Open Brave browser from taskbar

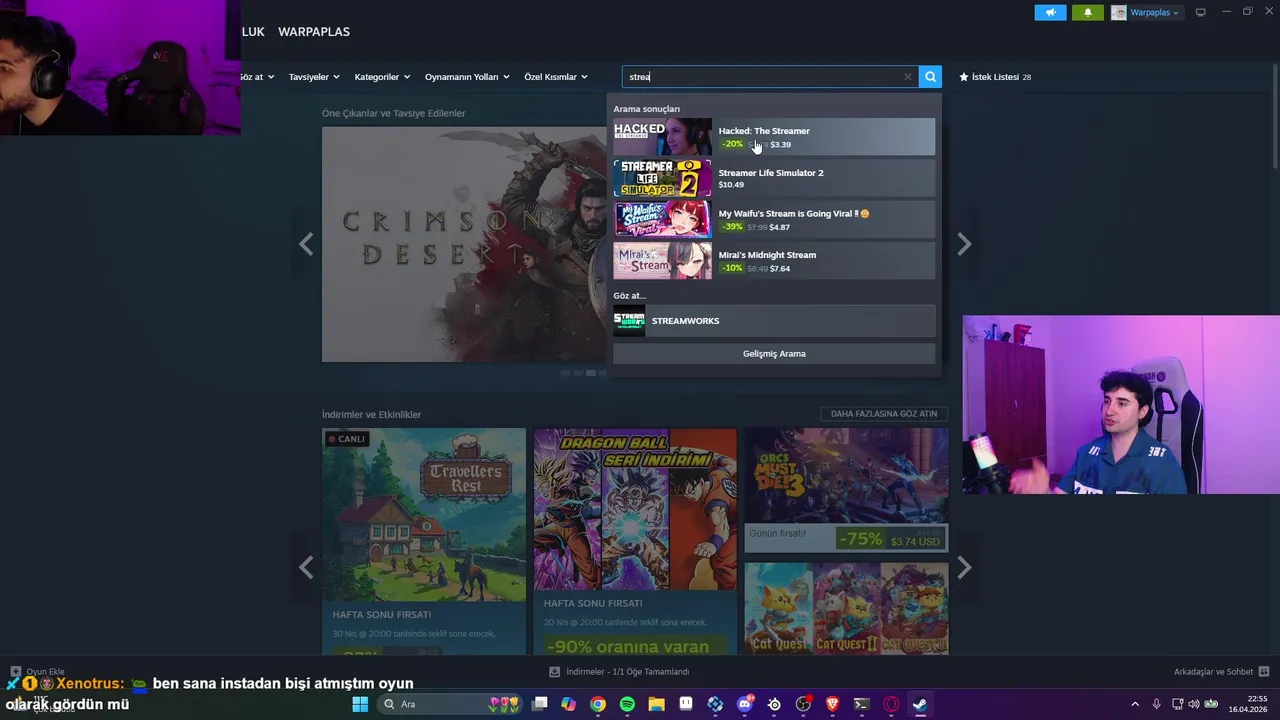(832, 704)
